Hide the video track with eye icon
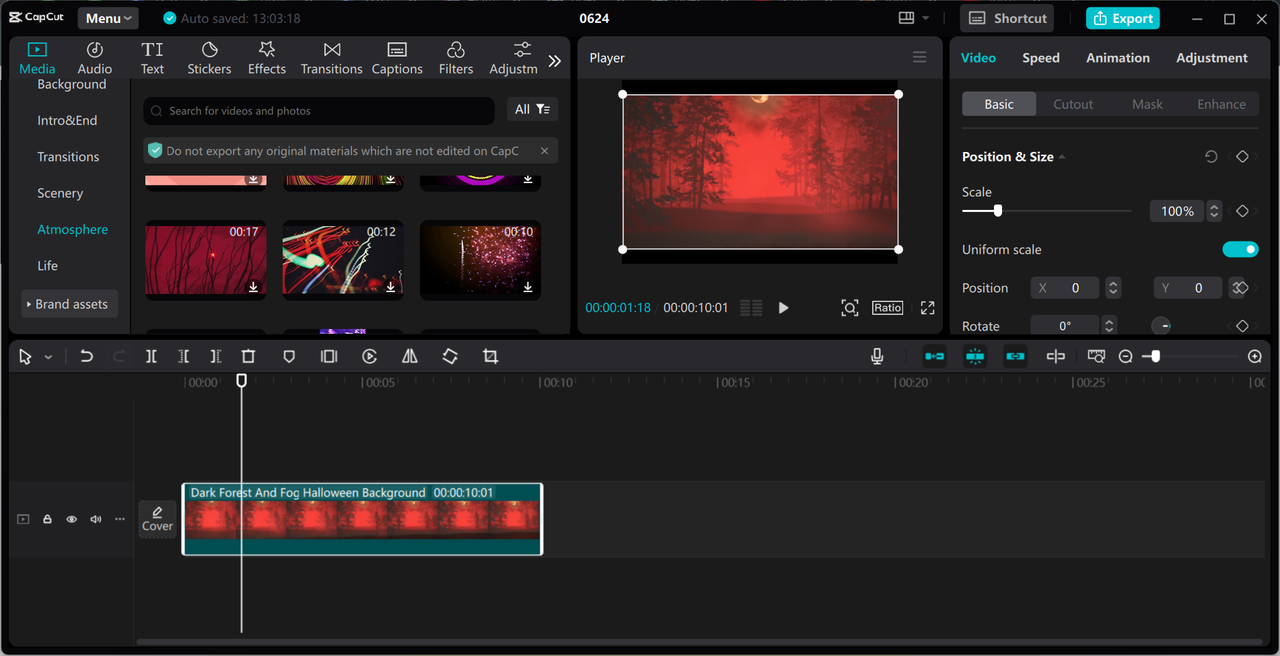Screen dimensions: 1280x656 (71, 519)
